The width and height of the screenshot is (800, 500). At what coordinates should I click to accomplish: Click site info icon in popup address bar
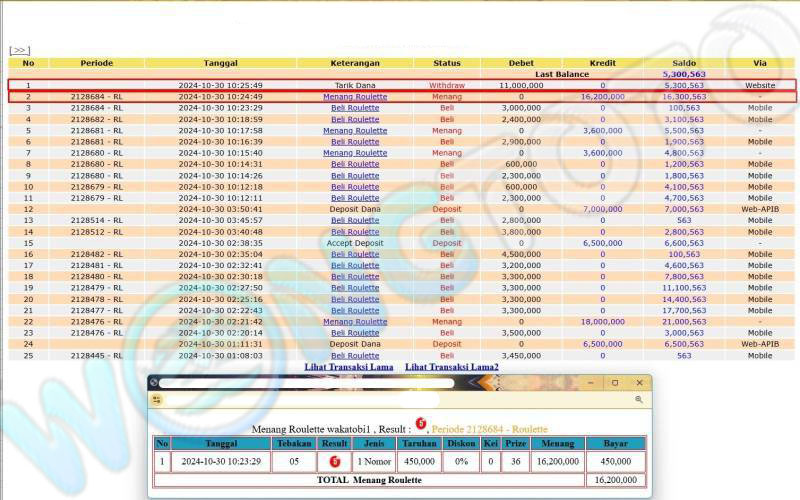coord(160,400)
